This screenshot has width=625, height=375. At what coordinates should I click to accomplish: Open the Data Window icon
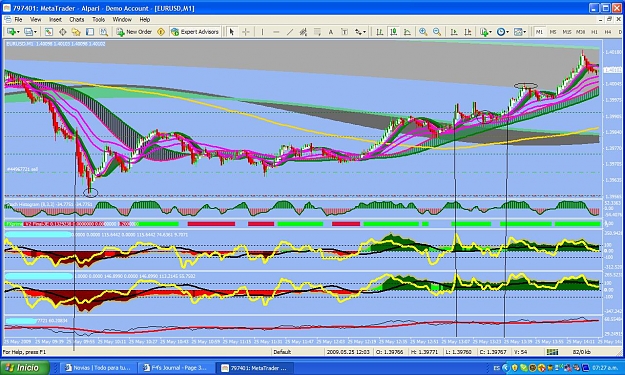click(63, 32)
